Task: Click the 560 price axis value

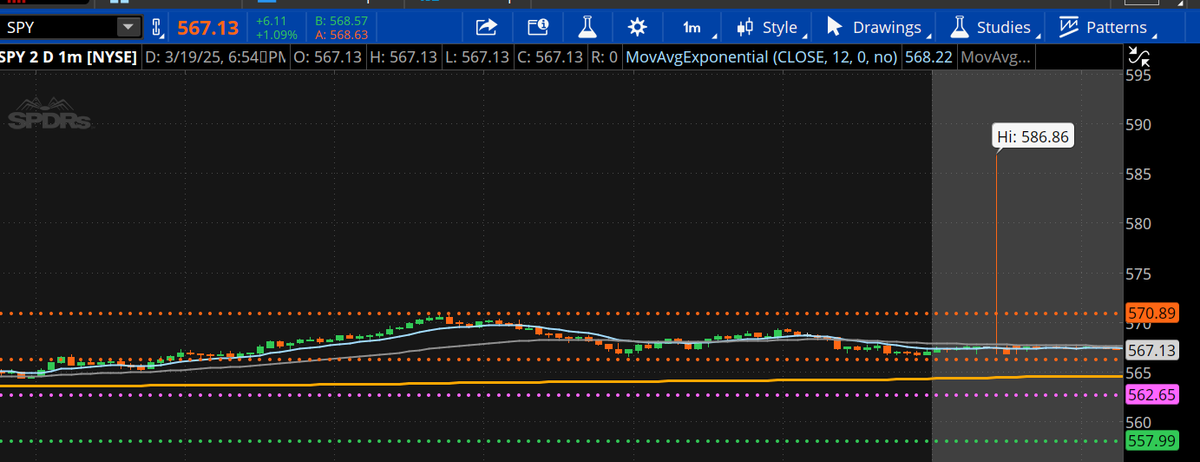Action: click(1140, 422)
